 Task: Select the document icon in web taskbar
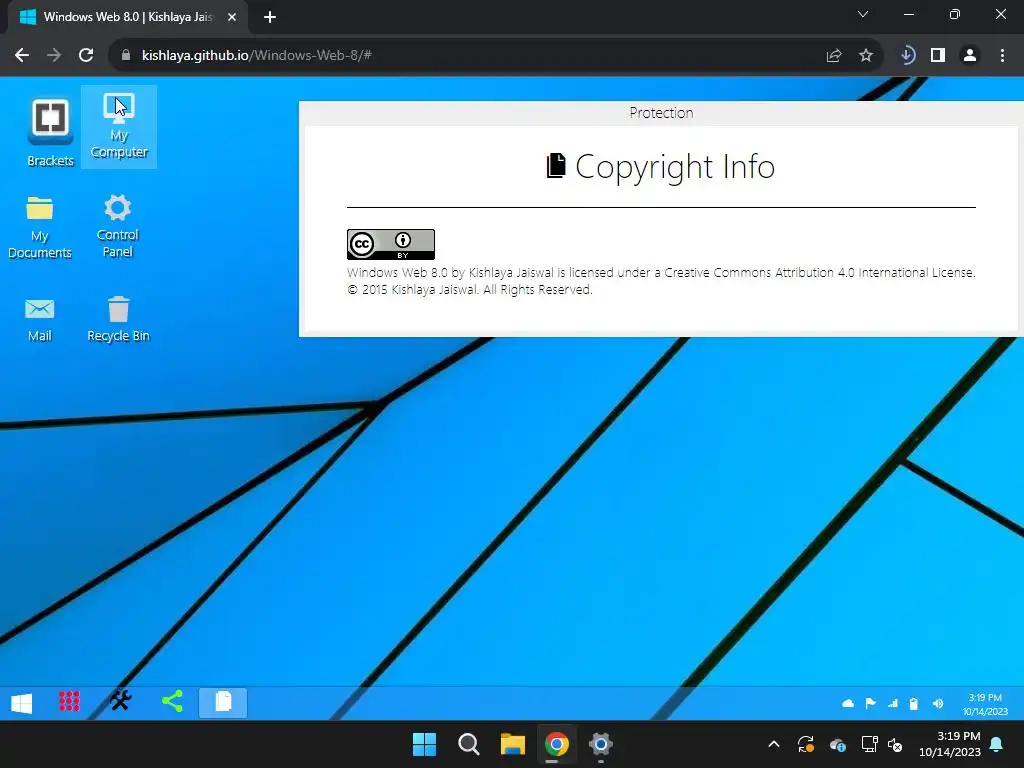(223, 702)
